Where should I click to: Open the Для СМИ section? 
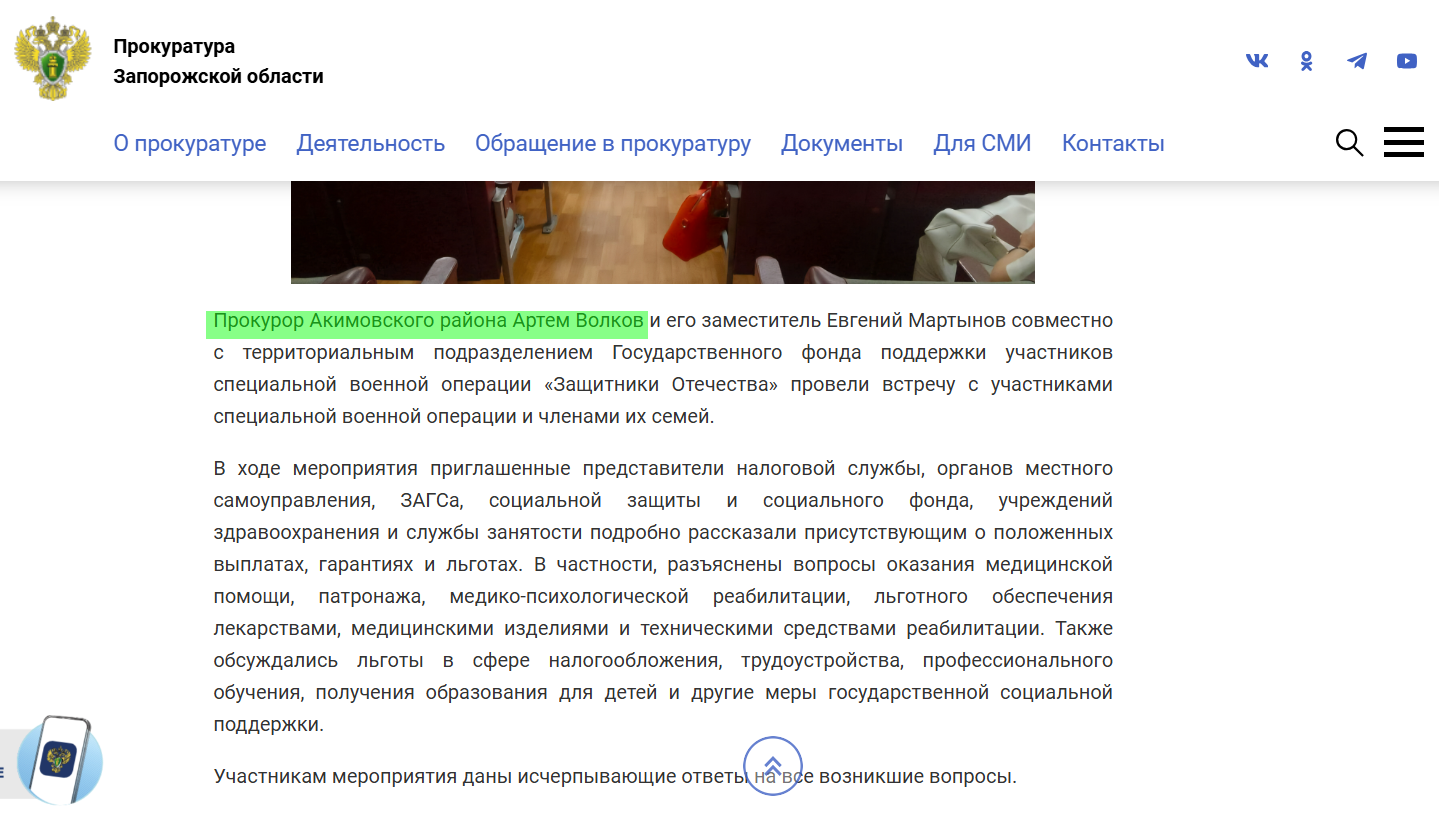pyautogui.click(x=981, y=143)
